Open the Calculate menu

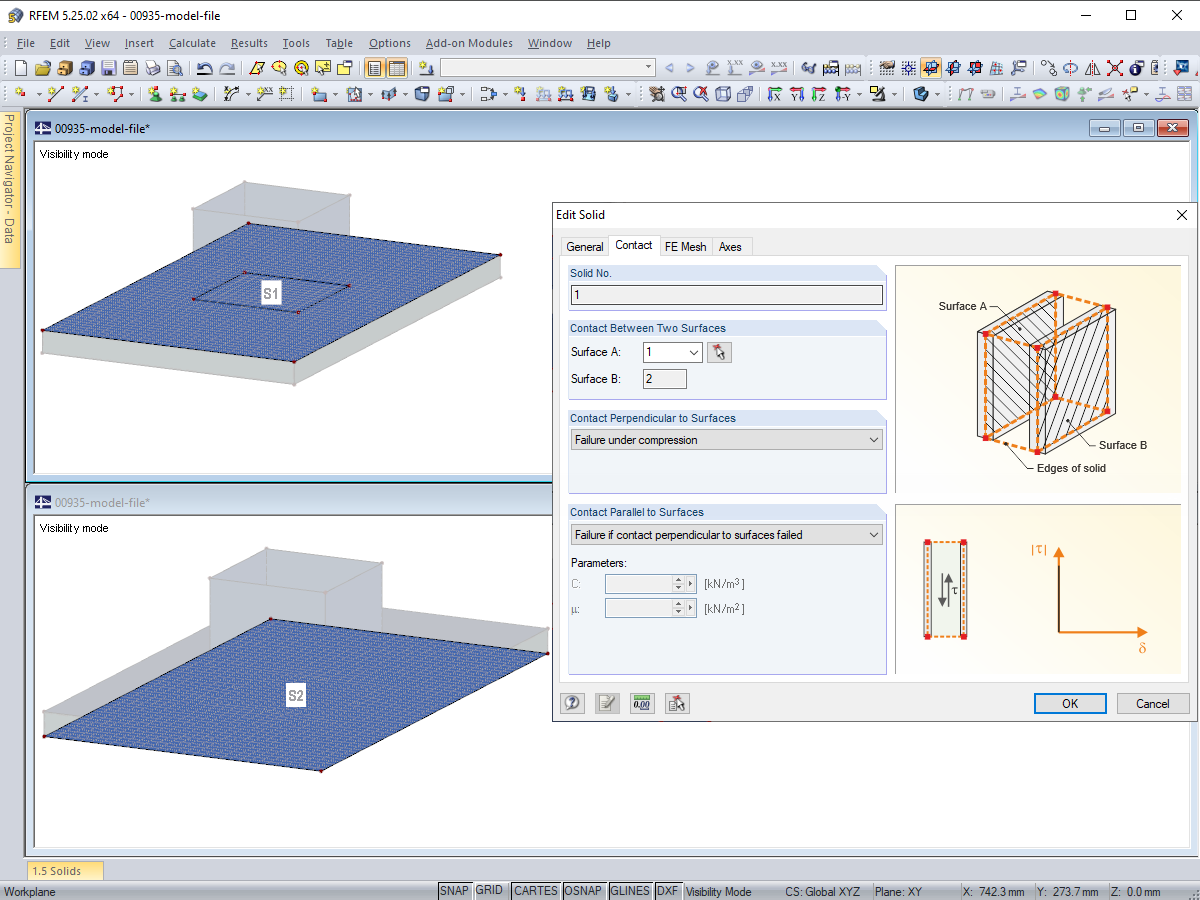point(192,43)
